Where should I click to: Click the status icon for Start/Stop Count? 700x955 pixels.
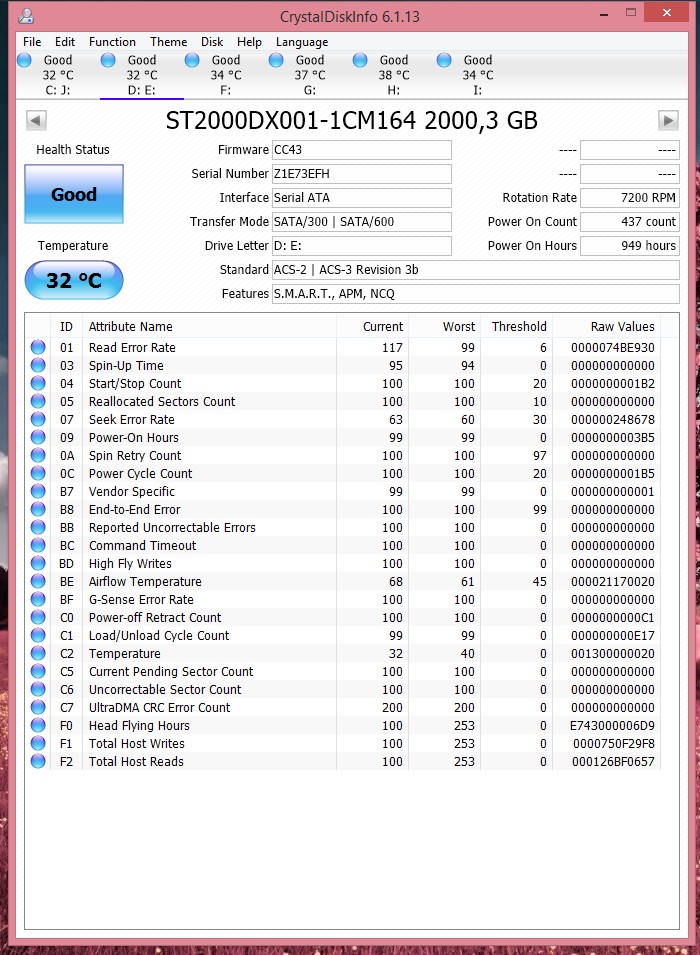(x=38, y=383)
